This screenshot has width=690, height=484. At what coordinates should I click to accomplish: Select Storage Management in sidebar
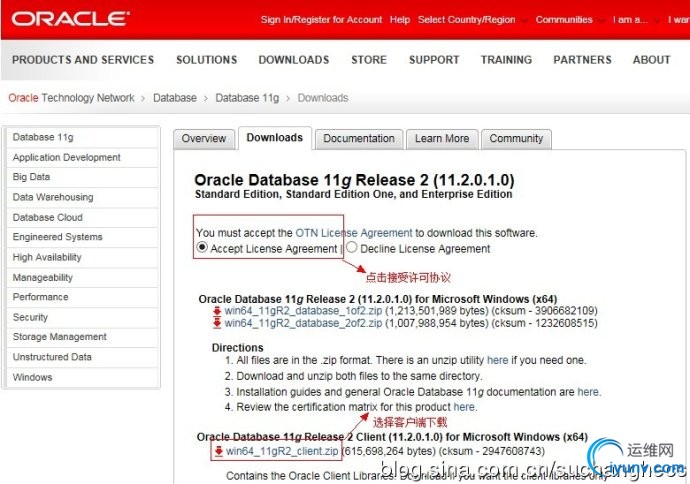tap(82, 337)
